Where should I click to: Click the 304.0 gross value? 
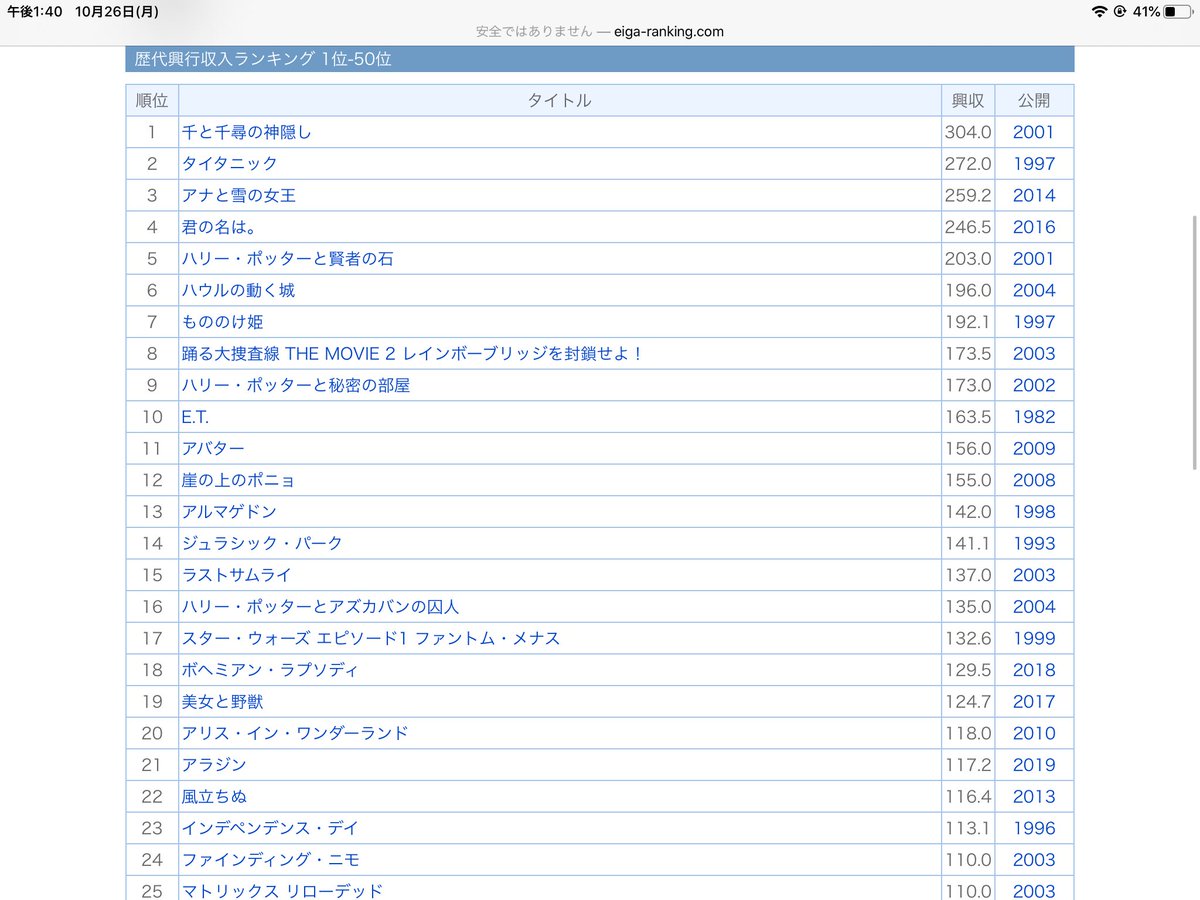pyautogui.click(x=968, y=132)
